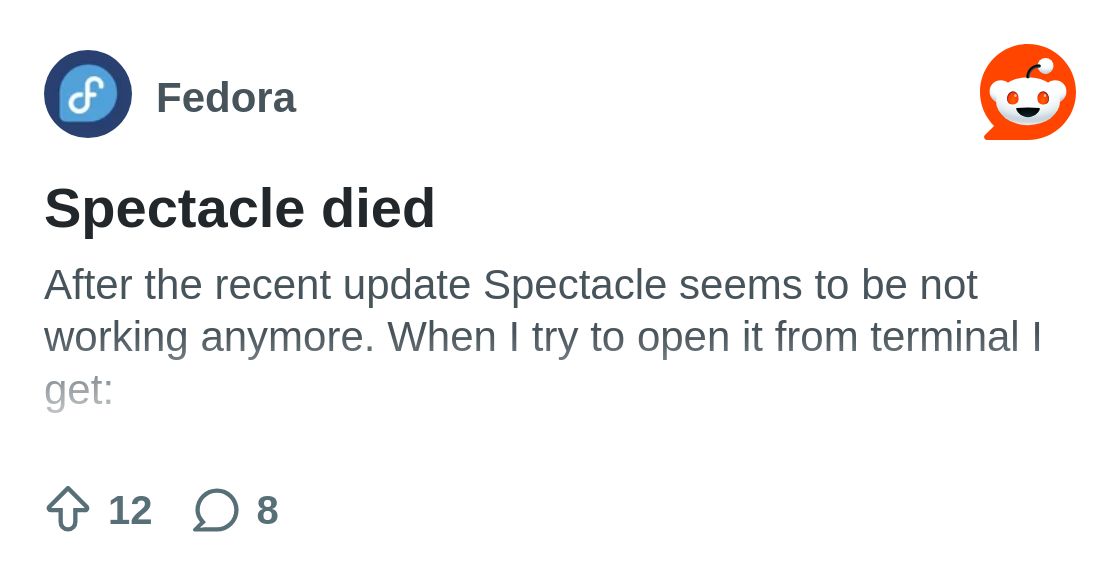Open the "Spectacle died" post title

coord(240,208)
